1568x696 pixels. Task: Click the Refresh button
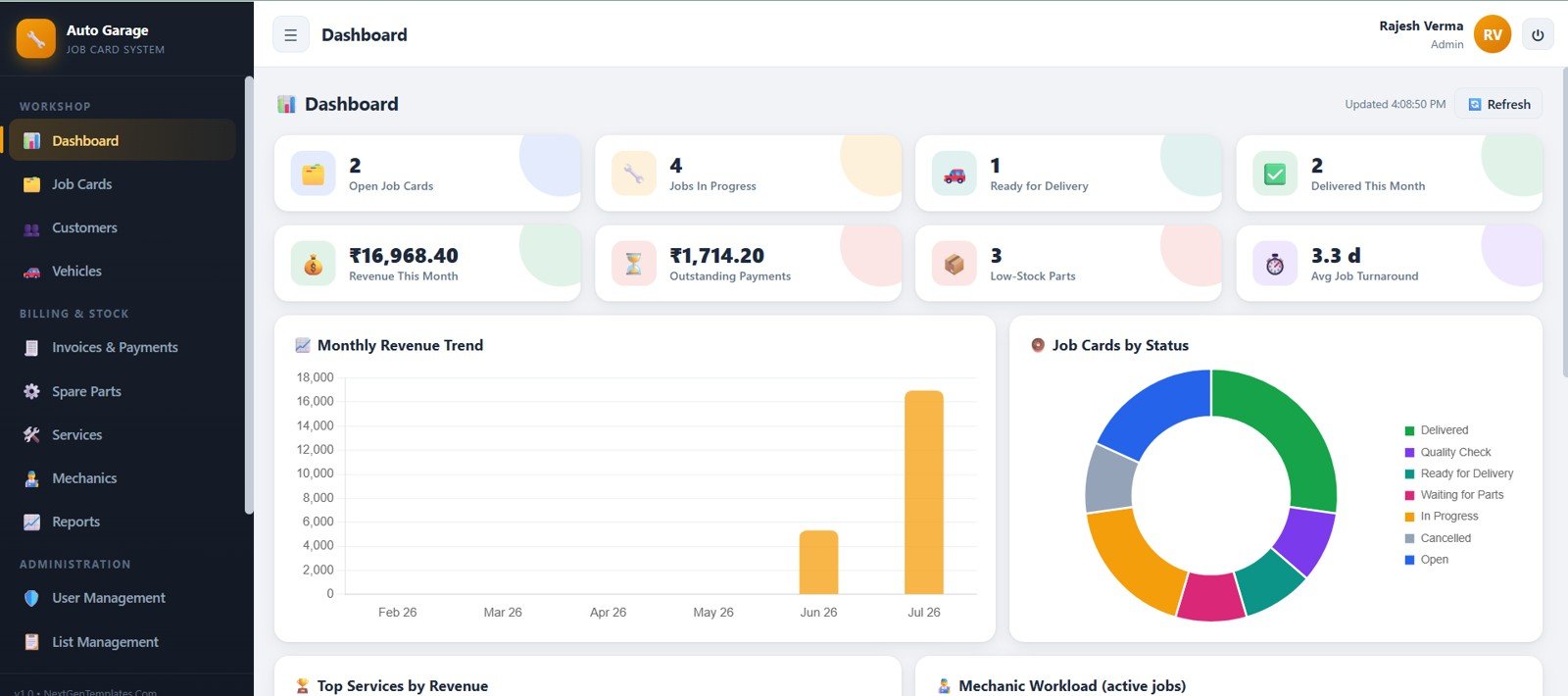point(1498,104)
